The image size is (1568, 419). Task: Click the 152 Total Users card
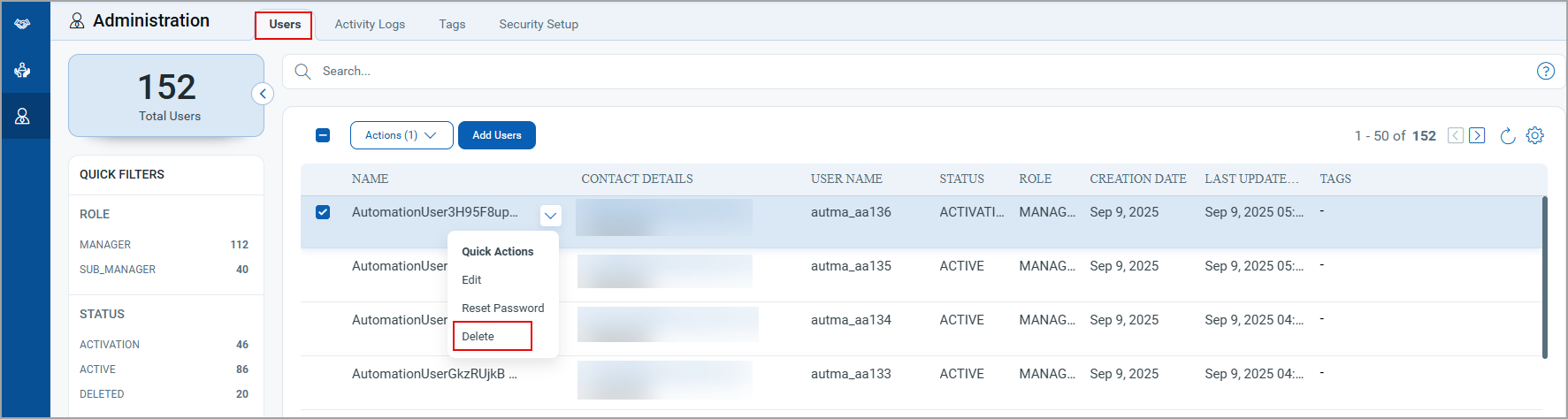(166, 95)
